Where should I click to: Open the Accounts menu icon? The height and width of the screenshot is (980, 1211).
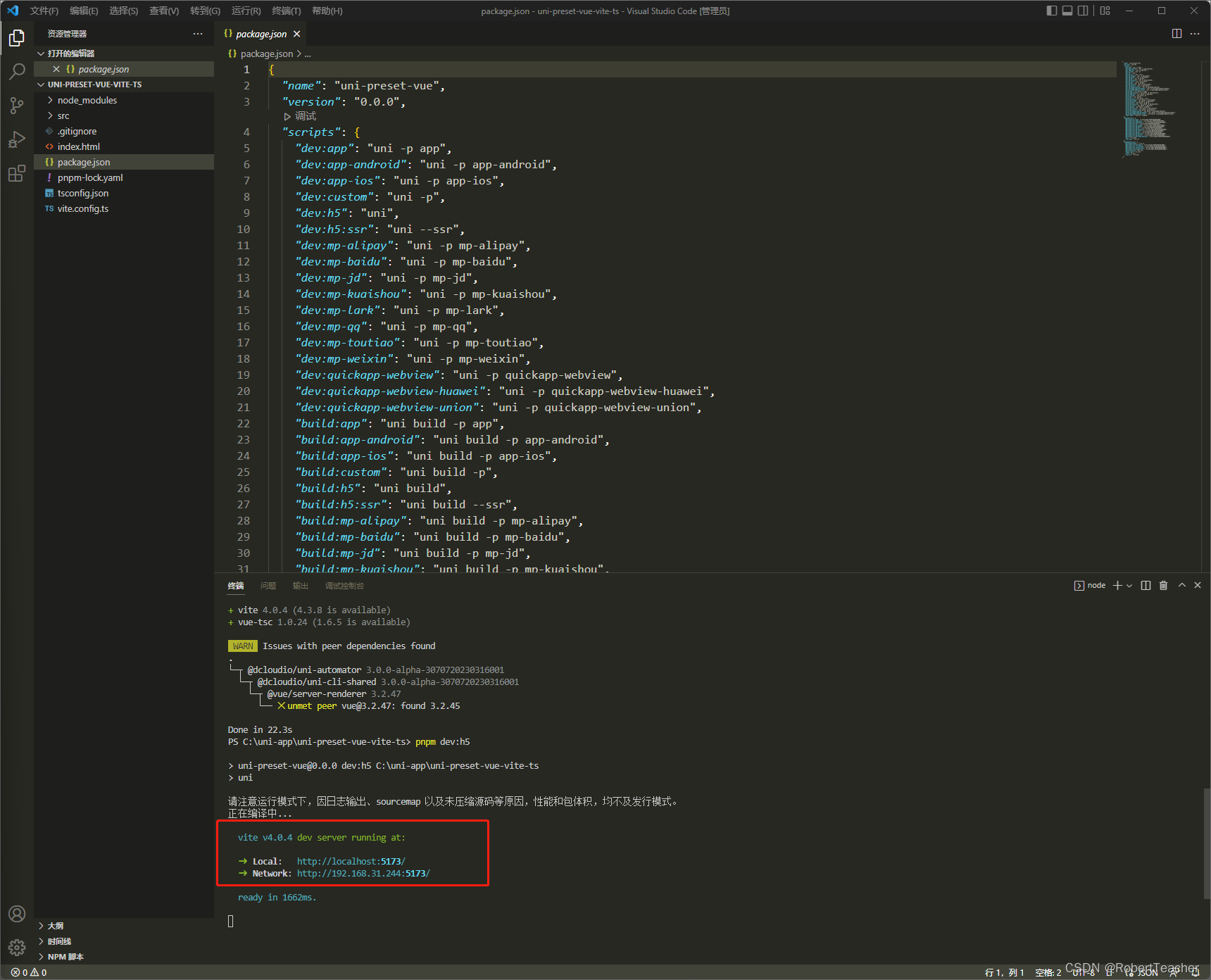pos(17,914)
